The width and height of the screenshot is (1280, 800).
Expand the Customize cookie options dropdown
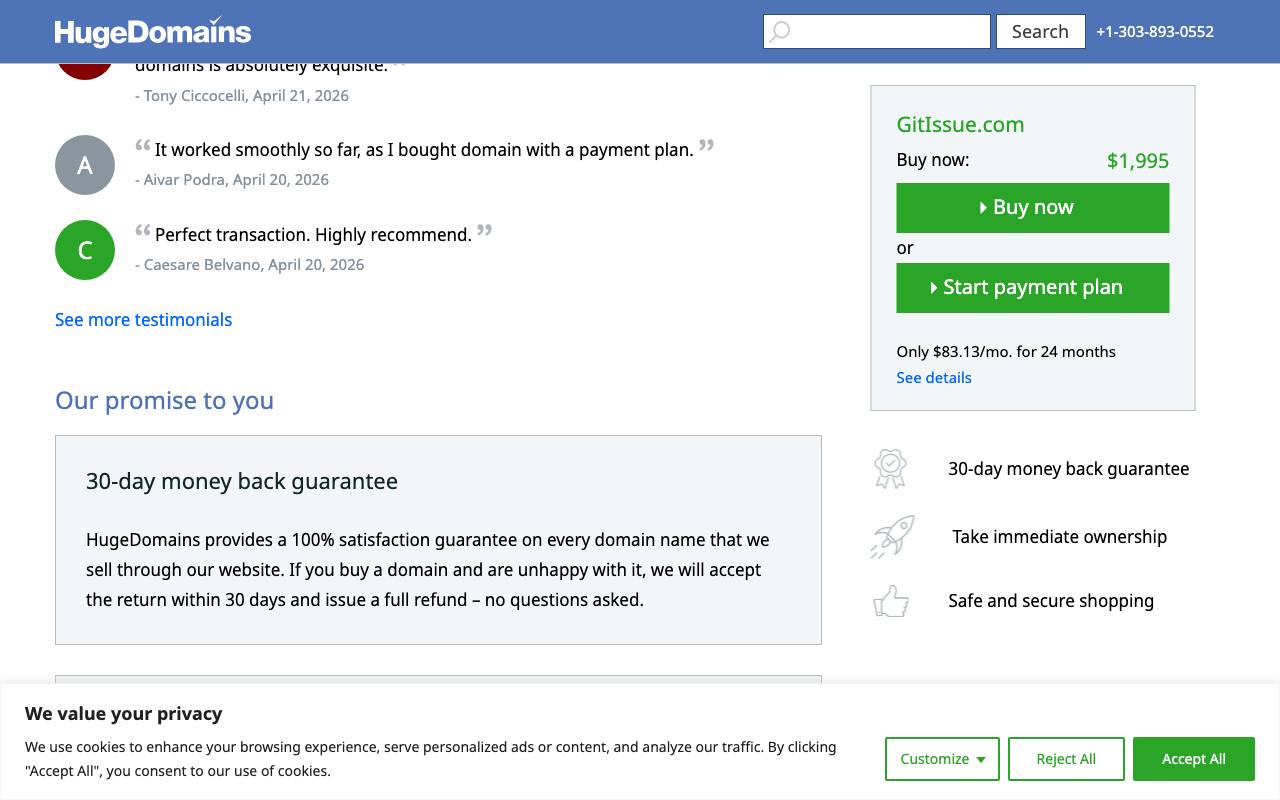click(x=942, y=759)
